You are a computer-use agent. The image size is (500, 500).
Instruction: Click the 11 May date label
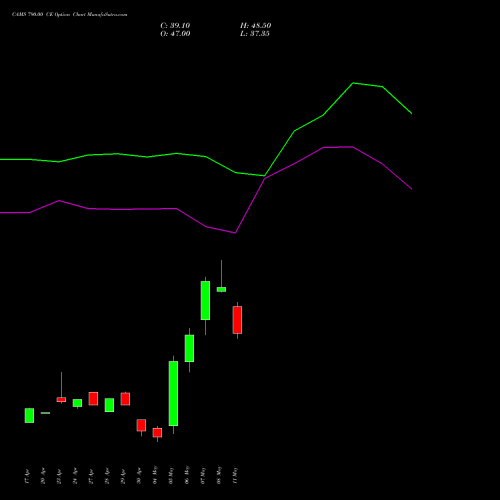coord(235,476)
